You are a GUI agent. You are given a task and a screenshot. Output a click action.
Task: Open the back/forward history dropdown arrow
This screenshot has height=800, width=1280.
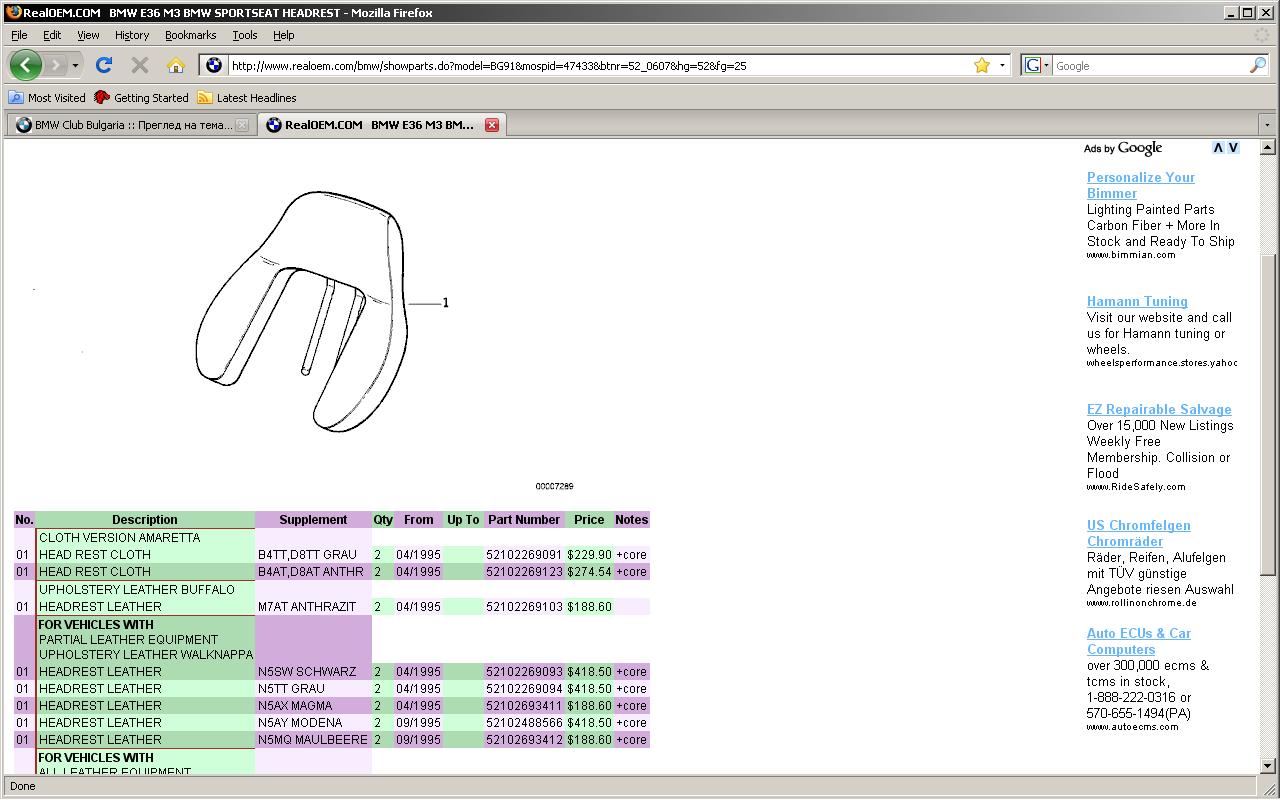tap(75, 66)
